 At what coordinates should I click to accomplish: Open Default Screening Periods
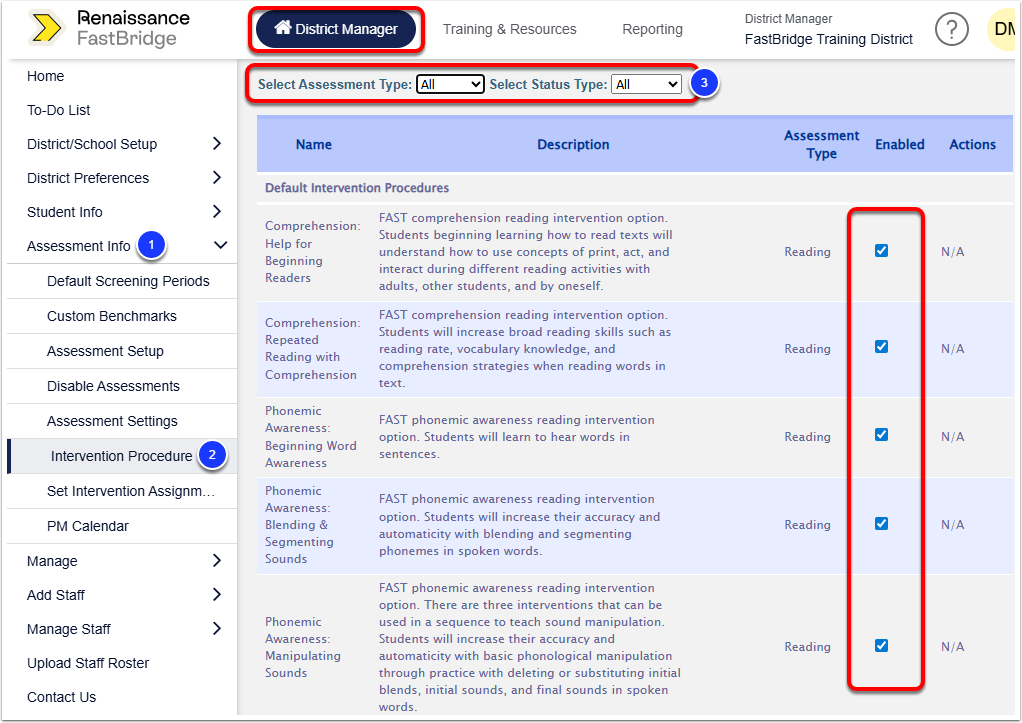(128, 281)
